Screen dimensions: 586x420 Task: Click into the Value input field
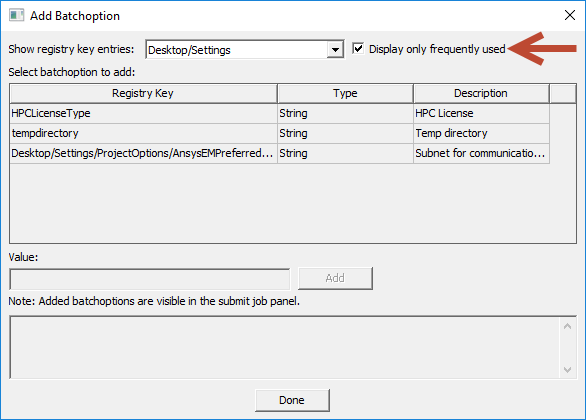149,279
